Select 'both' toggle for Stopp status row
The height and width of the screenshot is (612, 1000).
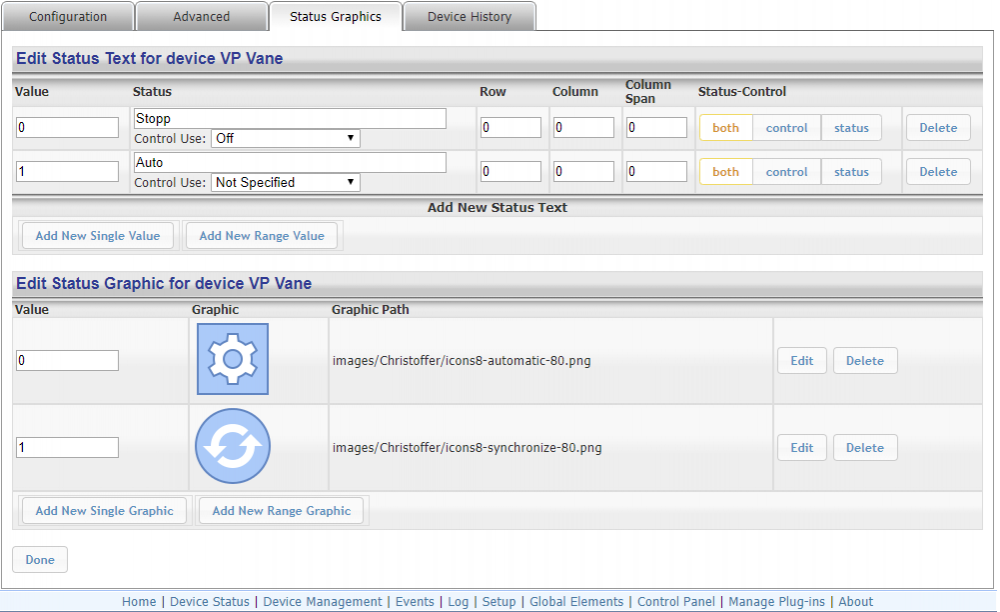pos(725,128)
